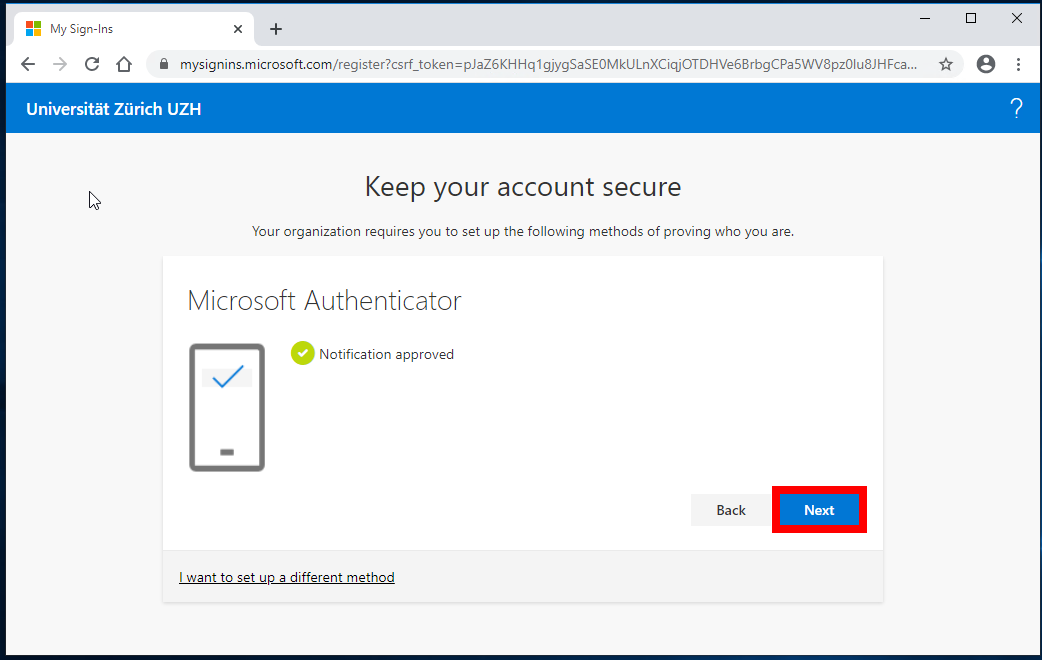Screen dimensions: 1042x660
Task: Open the help question mark icon
Action: coord(1016,109)
